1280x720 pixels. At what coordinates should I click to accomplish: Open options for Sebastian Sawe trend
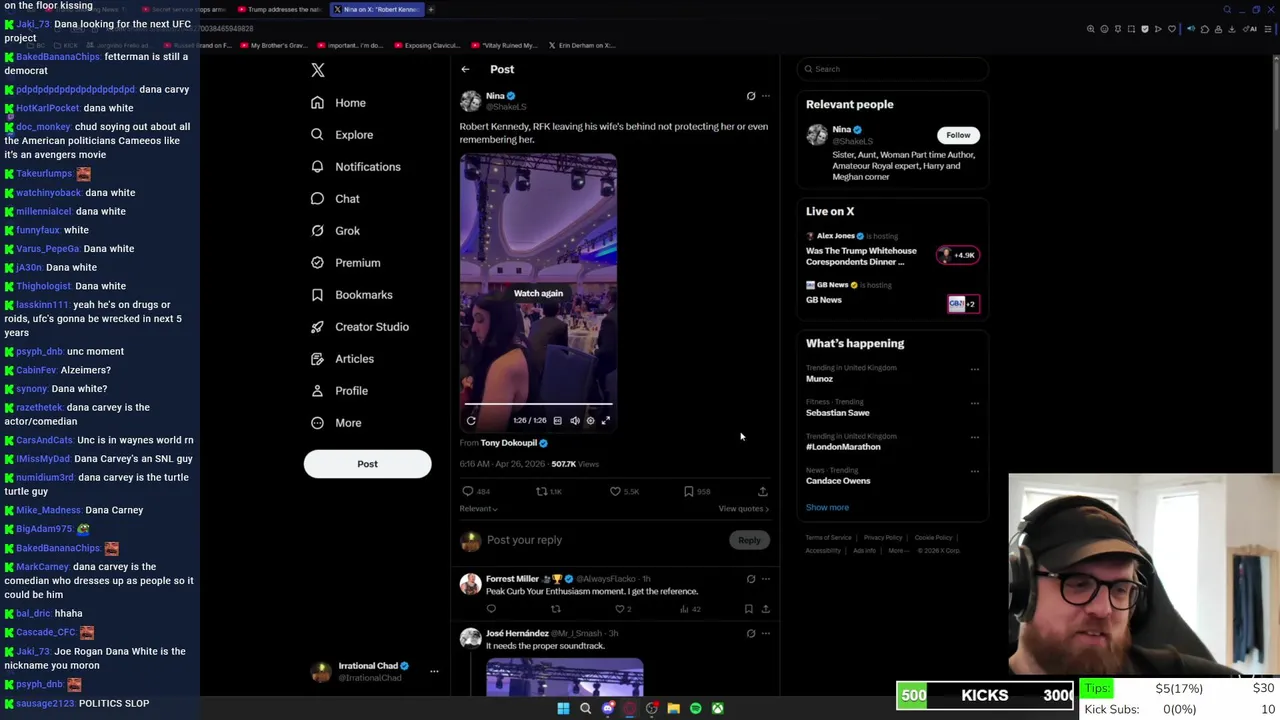tap(975, 403)
